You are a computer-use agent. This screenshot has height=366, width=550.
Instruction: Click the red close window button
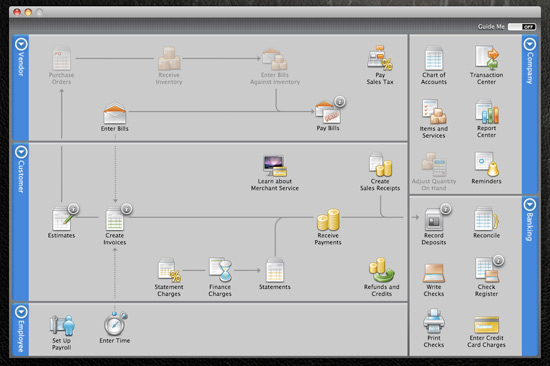pyautogui.click(x=17, y=12)
